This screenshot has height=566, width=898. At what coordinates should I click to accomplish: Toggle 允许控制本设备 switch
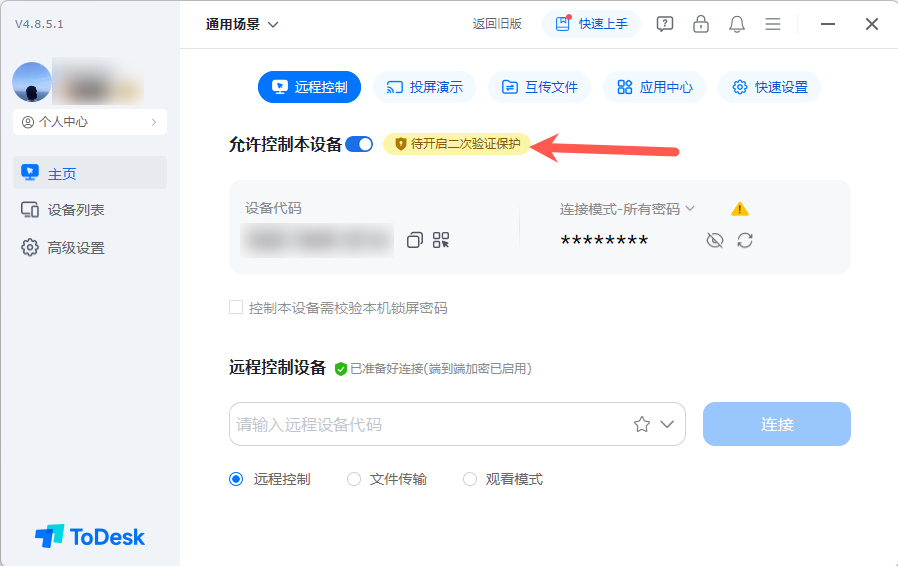[x=359, y=144]
